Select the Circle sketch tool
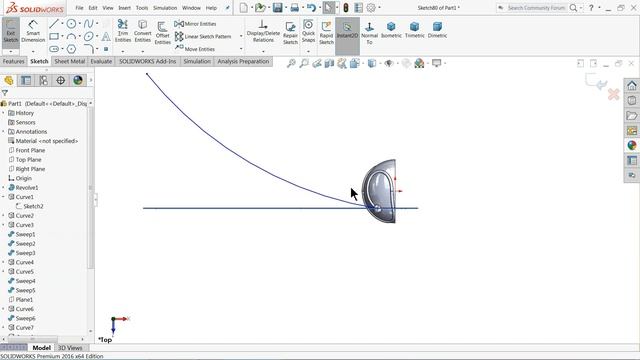Screen dimensions: 640x360 coord(71,24)
